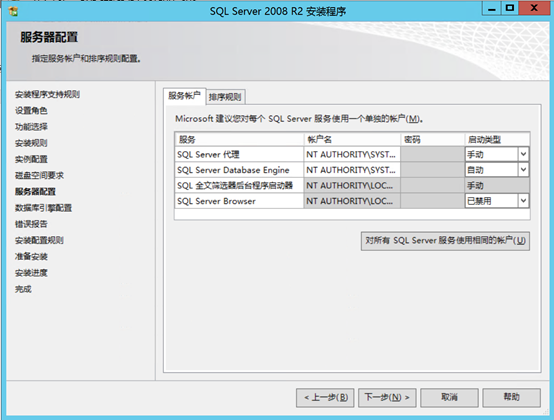554x420 pixels.
Task: Click the 密码 column header
Action: pyautogui.click(x=432, y=140)
